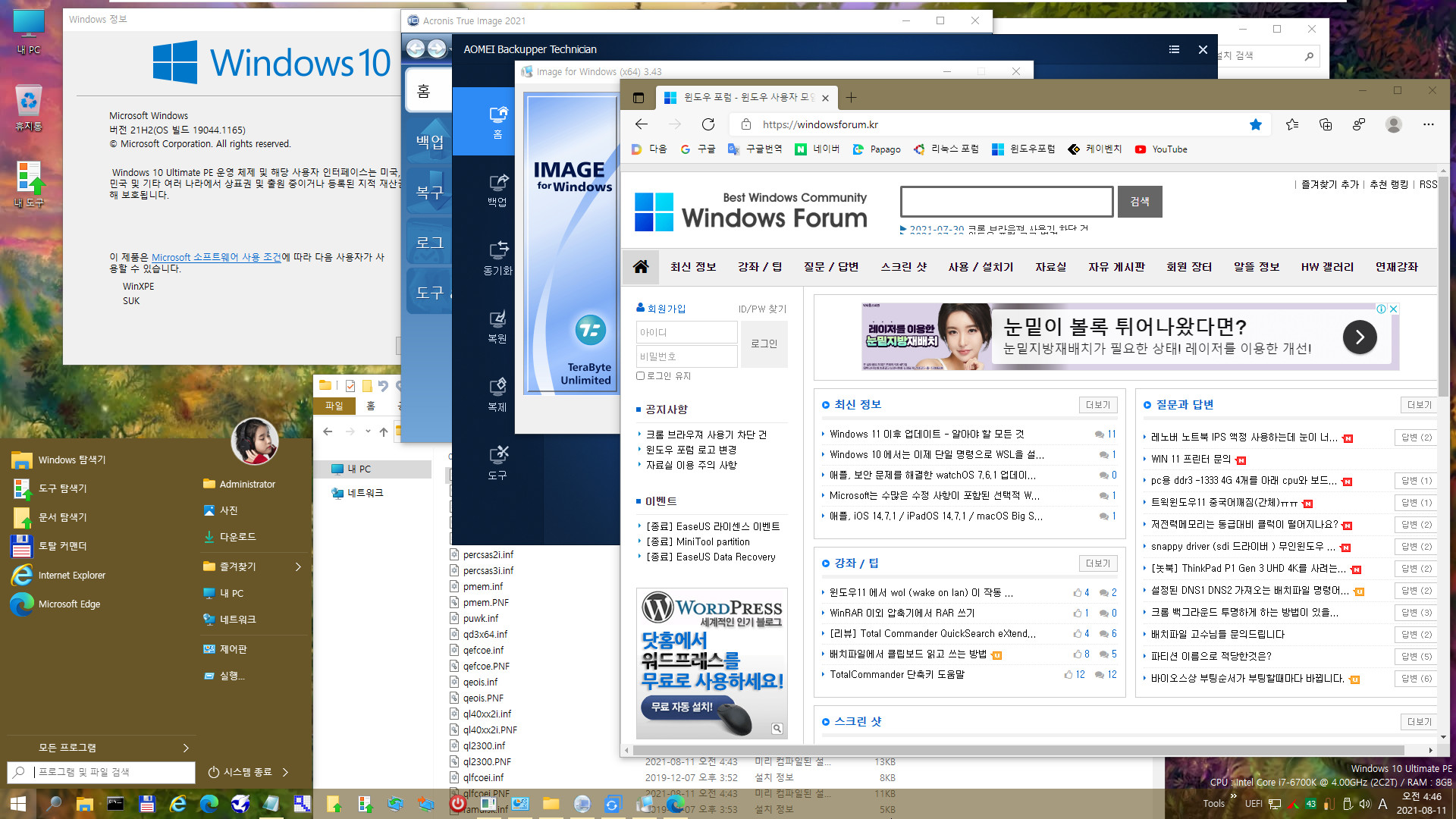Click the Start menu program search box

click(x=102, y=772)
